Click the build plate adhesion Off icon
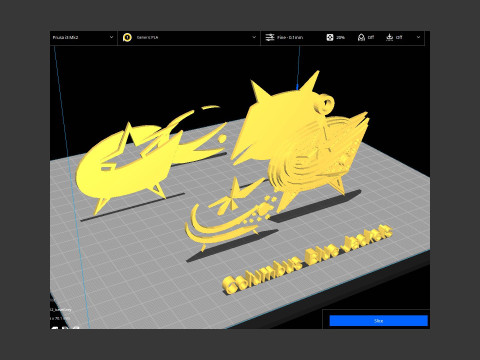This screenshot has width=480, height=360. point(389,37)
